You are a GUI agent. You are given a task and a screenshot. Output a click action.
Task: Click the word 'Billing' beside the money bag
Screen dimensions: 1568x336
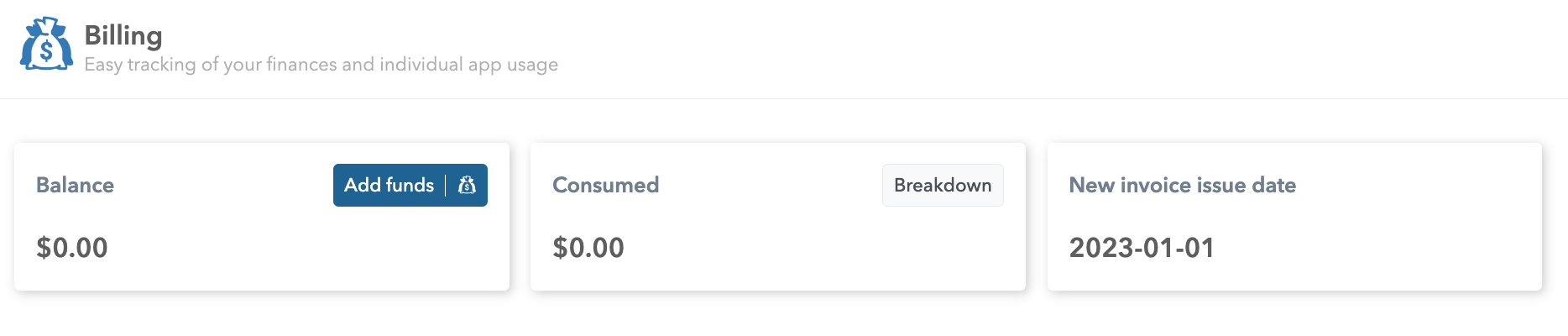click(123, 35)
